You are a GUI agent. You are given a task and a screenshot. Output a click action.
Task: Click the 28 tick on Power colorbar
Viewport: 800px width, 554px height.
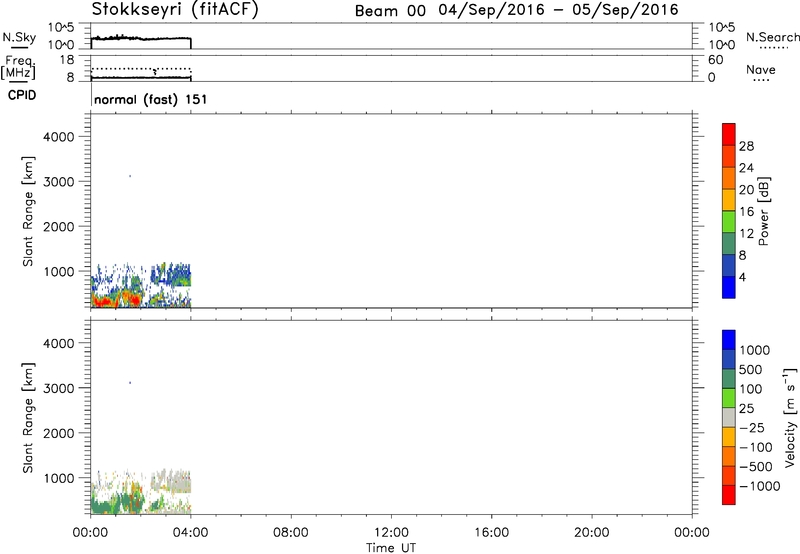tap(746, 146)
